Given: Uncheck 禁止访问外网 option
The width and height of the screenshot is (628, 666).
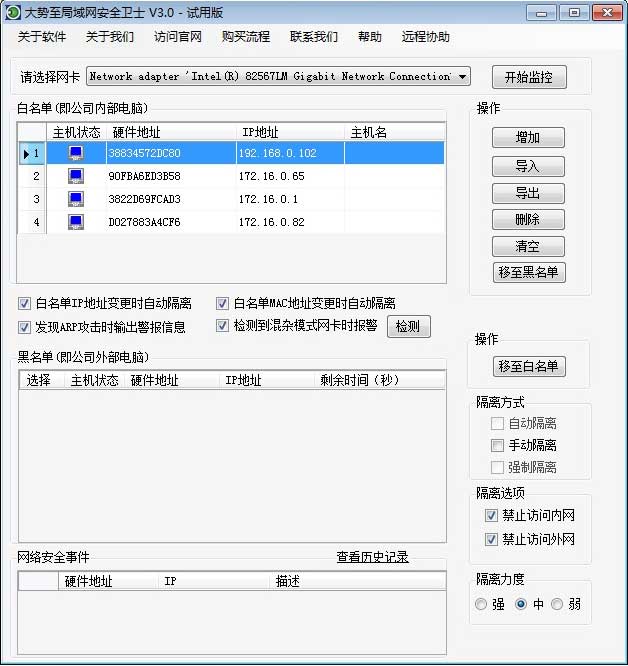Looking at the screenshot, I should click(x=491, y=539).
